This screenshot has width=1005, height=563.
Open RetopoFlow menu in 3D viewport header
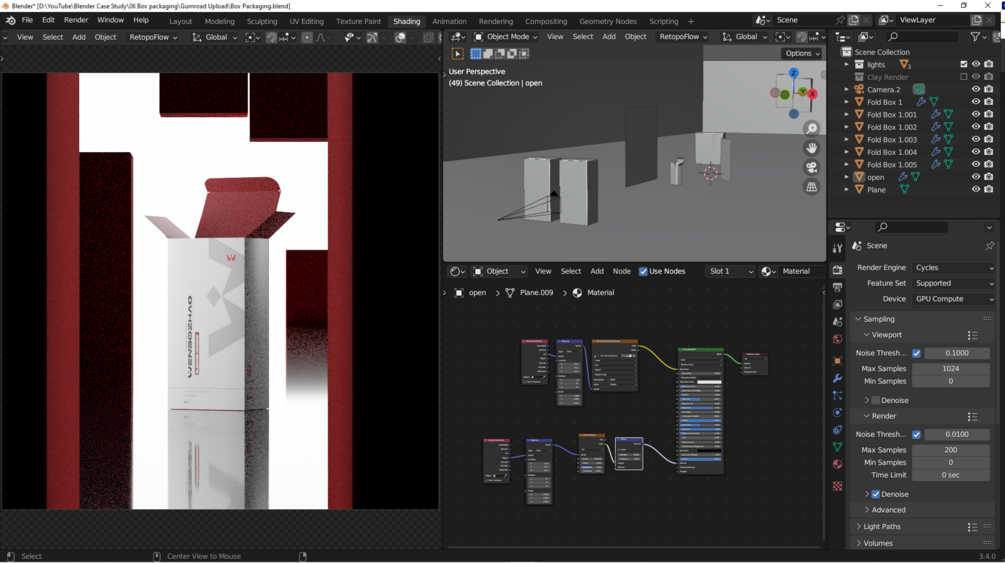pos(683,37)
